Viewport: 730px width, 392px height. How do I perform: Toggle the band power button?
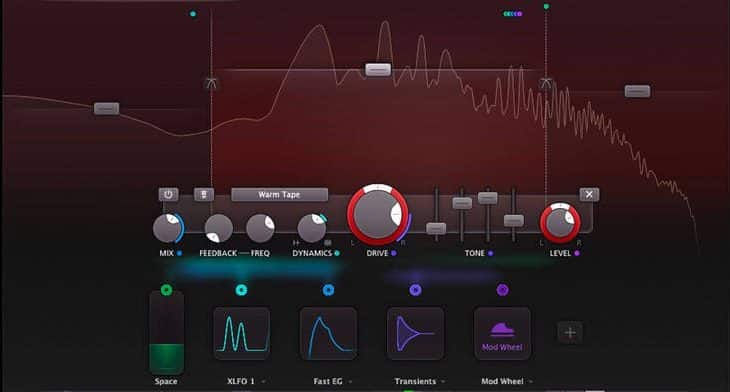168,194
